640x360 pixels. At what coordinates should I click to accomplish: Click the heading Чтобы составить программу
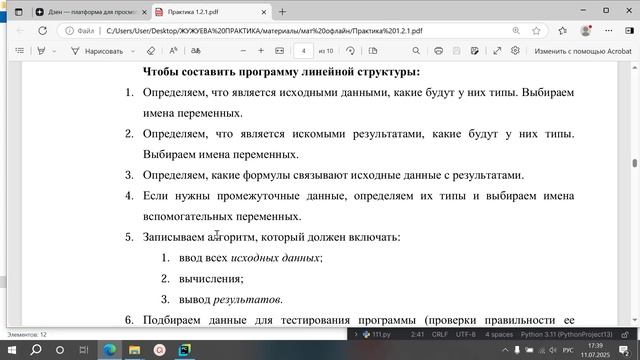[281, 72]
